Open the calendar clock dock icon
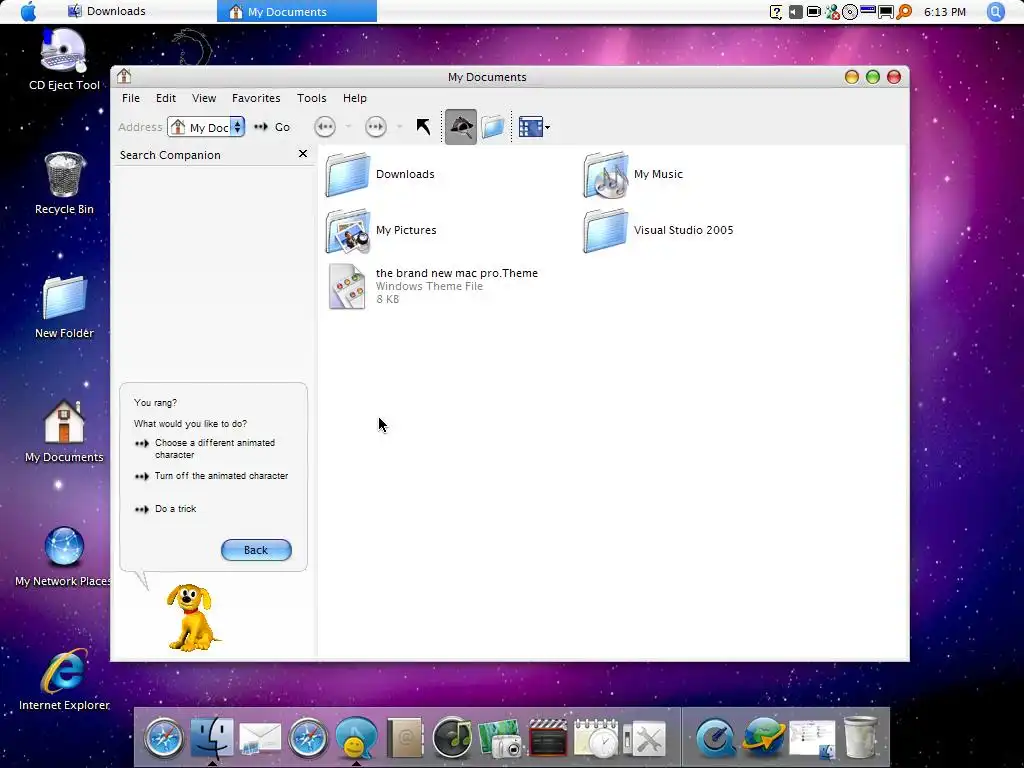1024x768 pixels. click(596, 738)
